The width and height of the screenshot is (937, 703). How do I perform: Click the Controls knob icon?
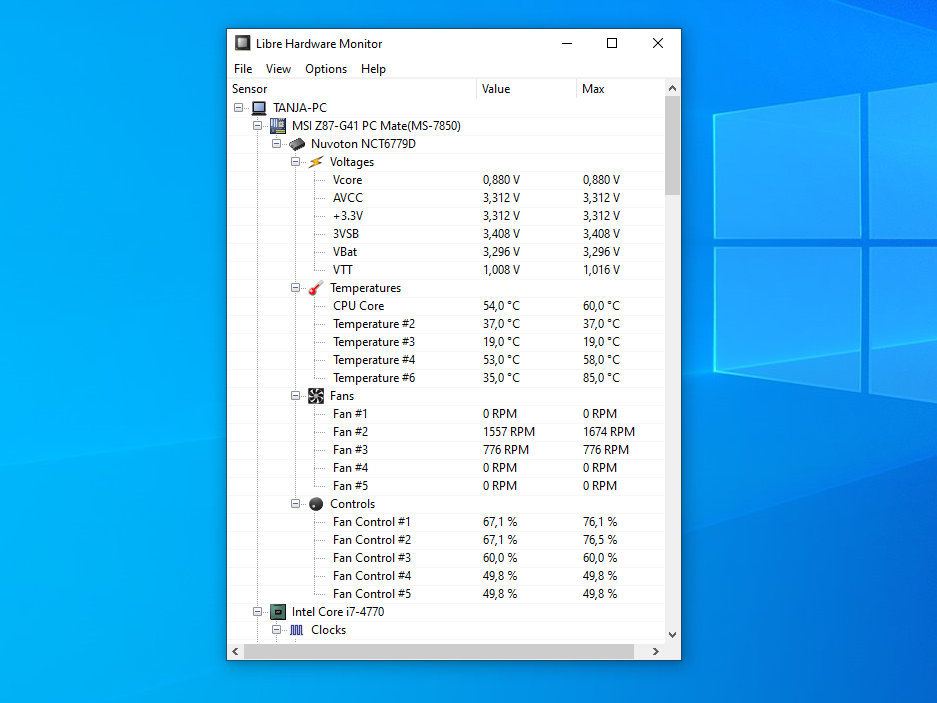click(316, 503)
